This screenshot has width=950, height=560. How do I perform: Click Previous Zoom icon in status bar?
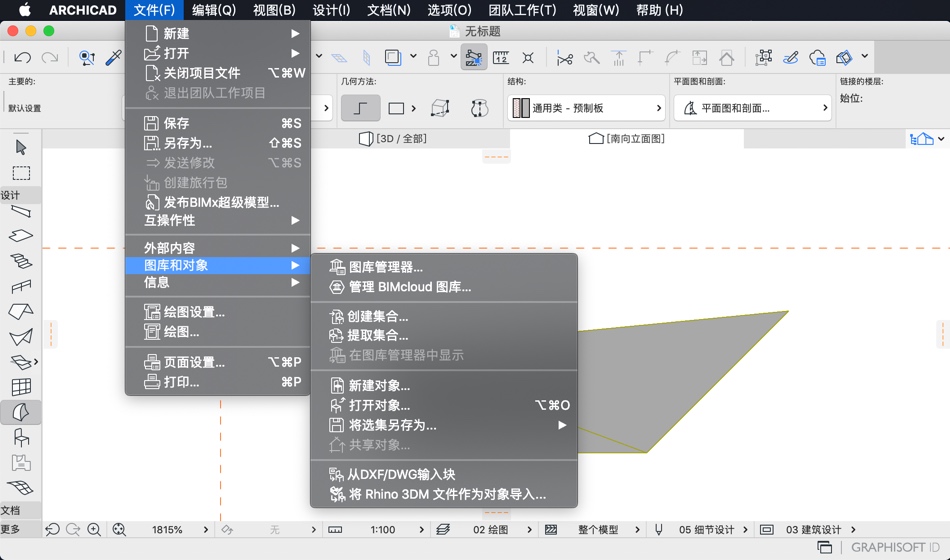tap(52, 530)
